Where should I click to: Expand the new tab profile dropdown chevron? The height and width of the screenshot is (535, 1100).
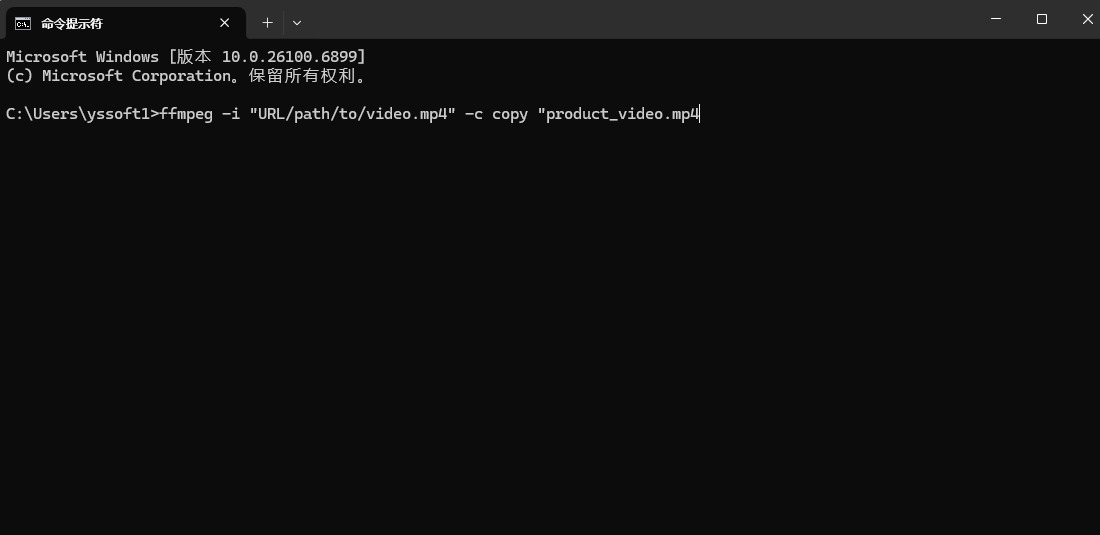297,22
